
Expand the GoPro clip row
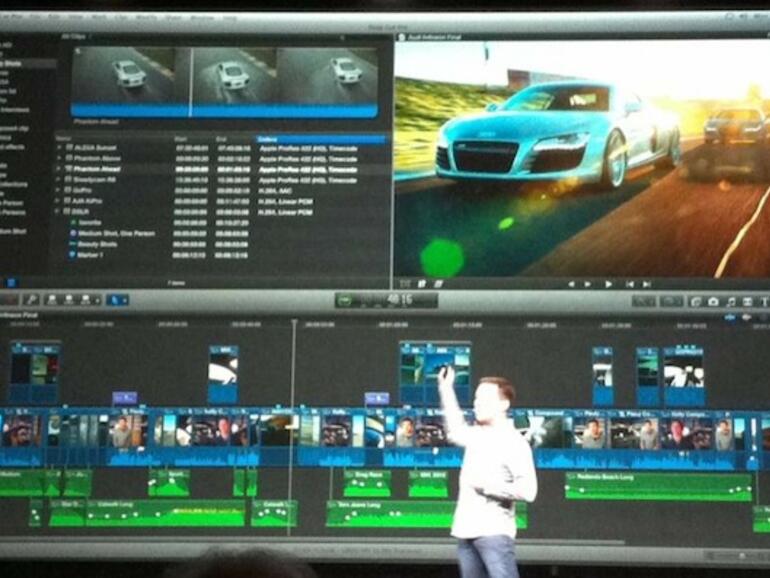pos(58,190)
